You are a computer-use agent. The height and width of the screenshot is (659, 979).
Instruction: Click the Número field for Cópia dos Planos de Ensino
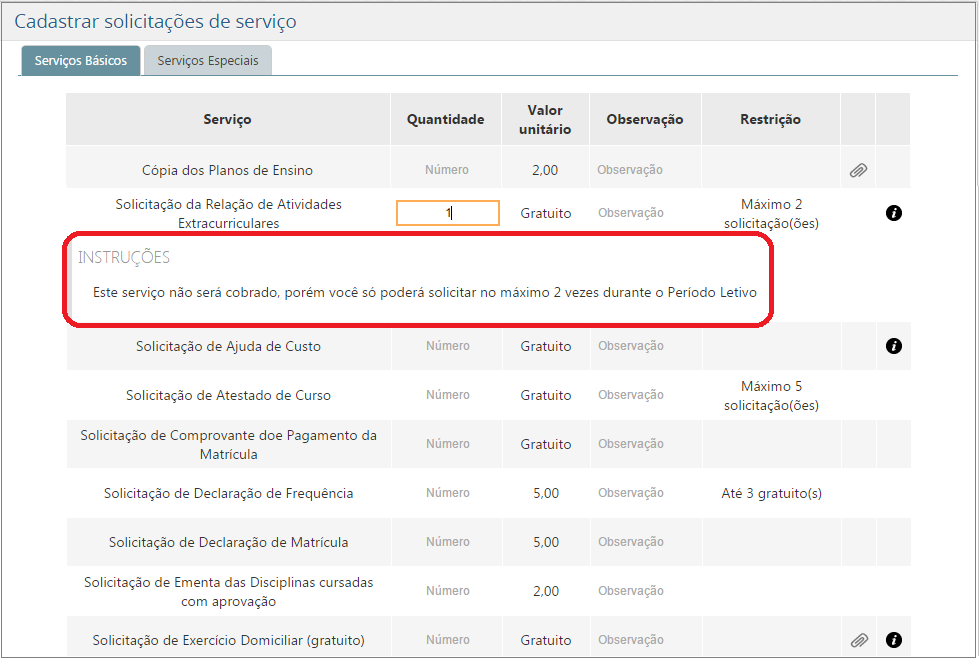click(446, 170)
